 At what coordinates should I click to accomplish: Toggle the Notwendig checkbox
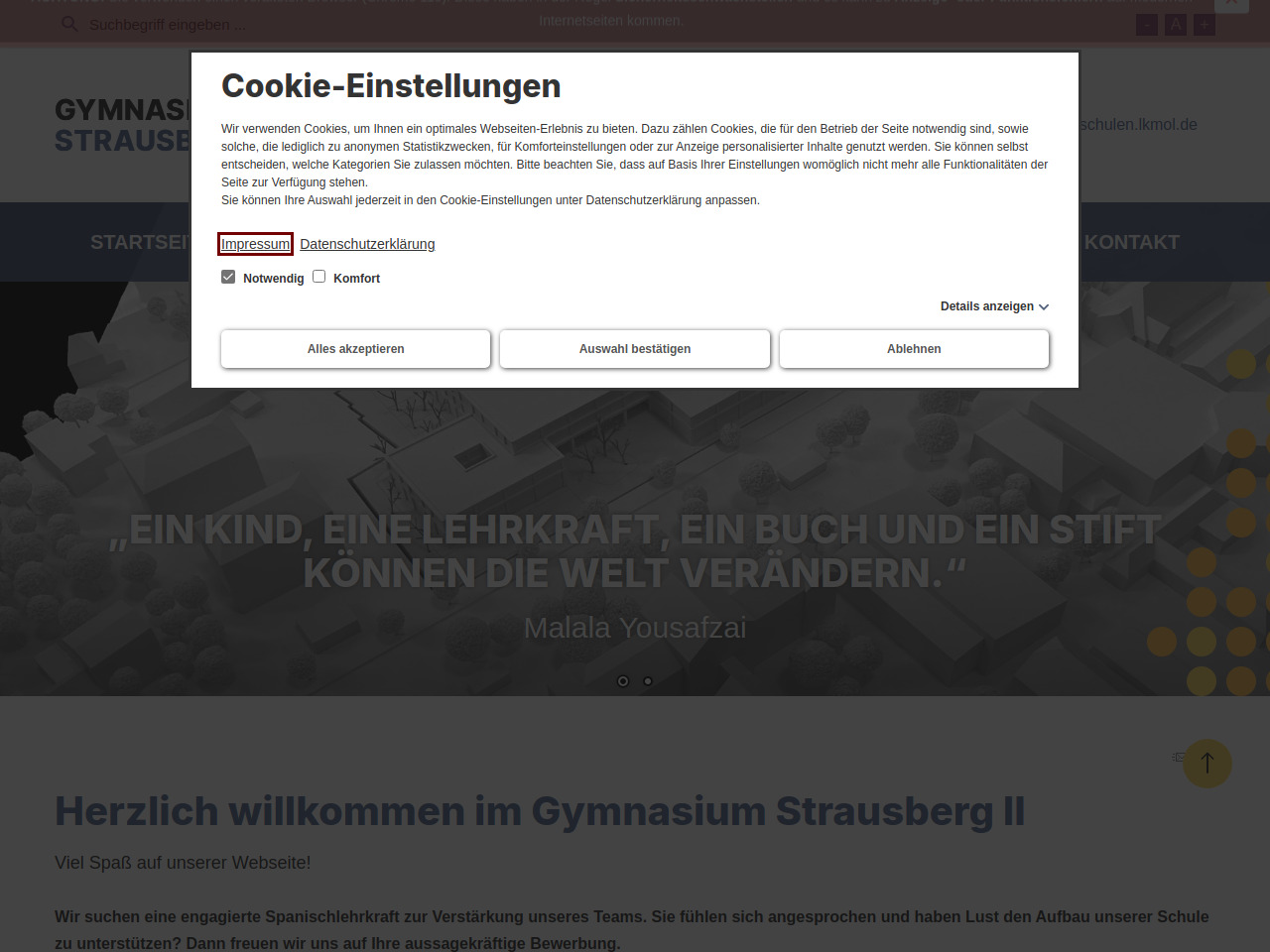(x=228, y=277)
